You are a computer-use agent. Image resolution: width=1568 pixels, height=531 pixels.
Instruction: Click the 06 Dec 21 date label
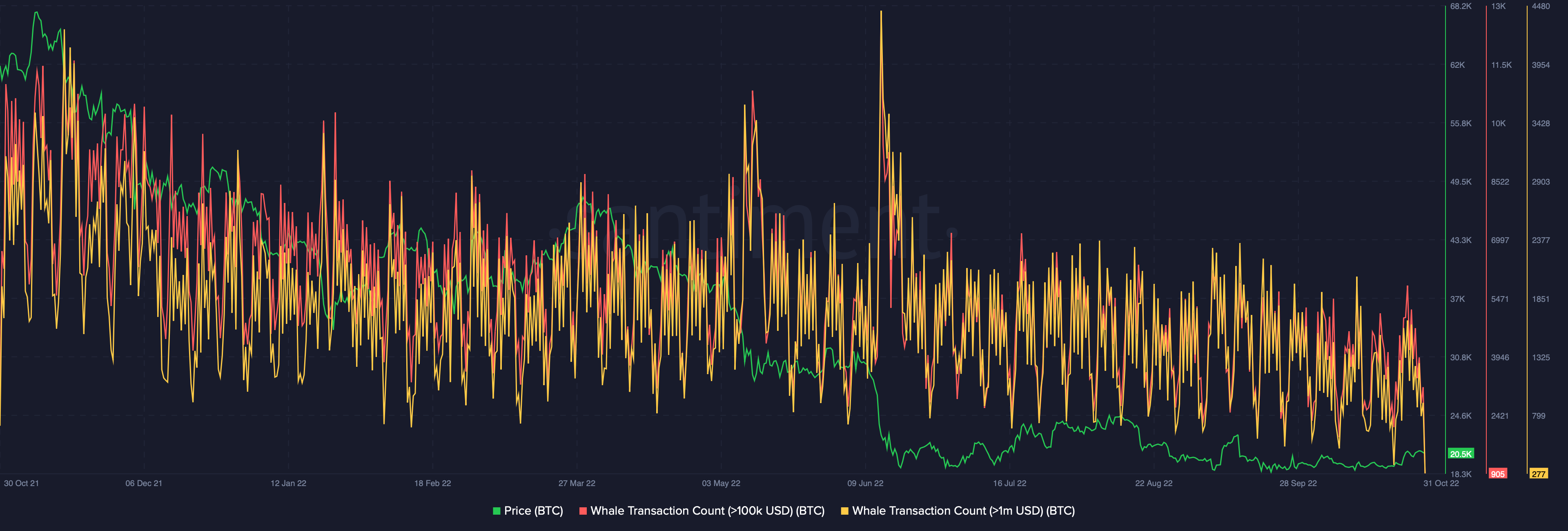coord(144,484)
